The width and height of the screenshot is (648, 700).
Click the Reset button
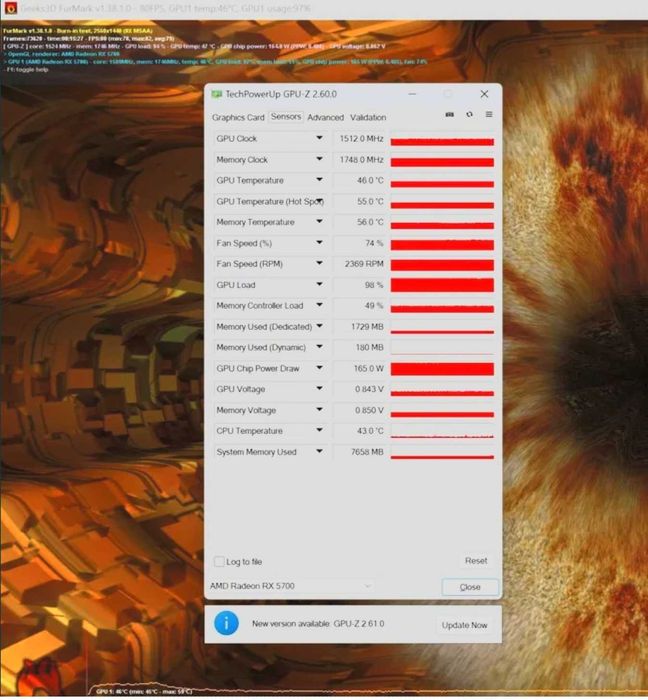(476, 563)
